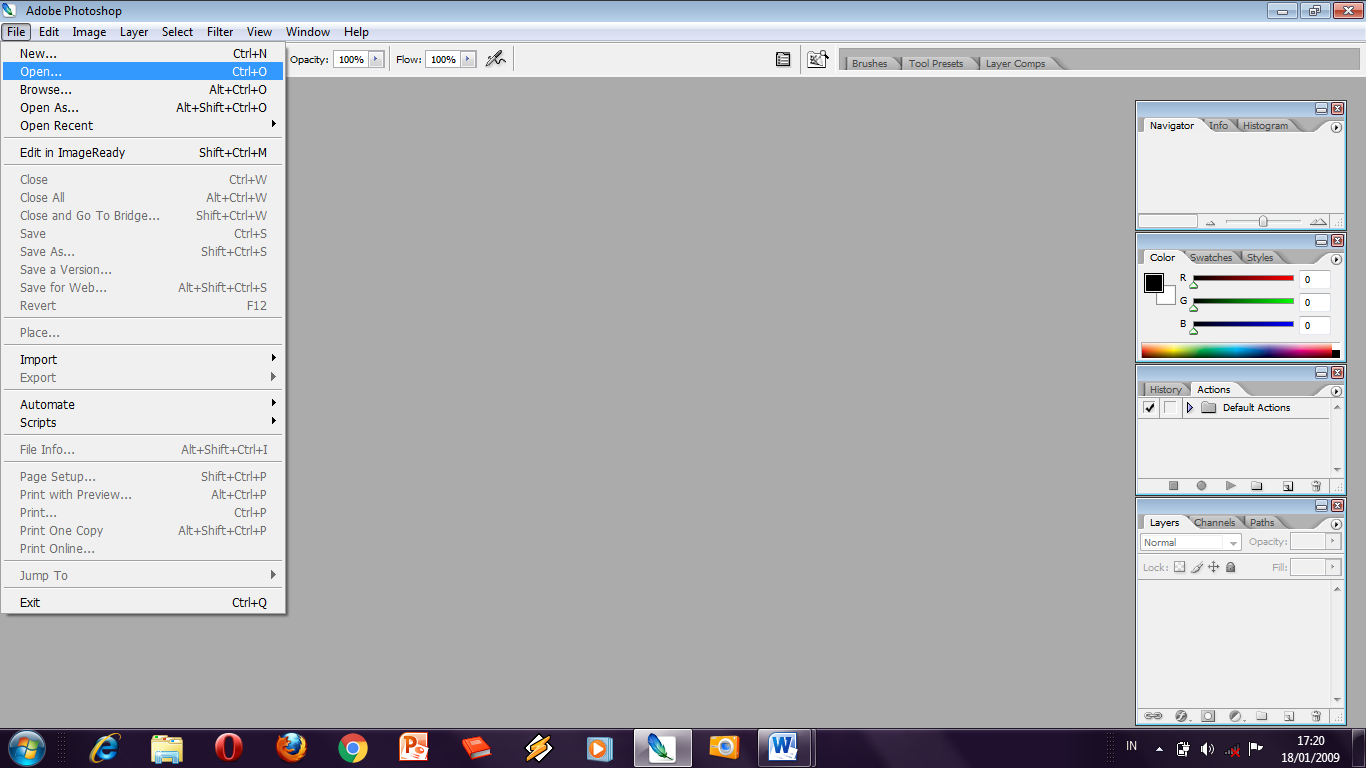1366x768 pixels.
Task: Click the new adjustment layer icon
Action: [x=1235, y=716]
